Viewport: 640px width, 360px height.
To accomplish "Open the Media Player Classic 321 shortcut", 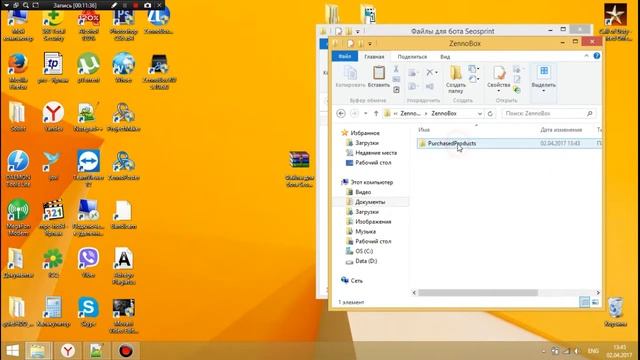I will (x=53, y=217).
